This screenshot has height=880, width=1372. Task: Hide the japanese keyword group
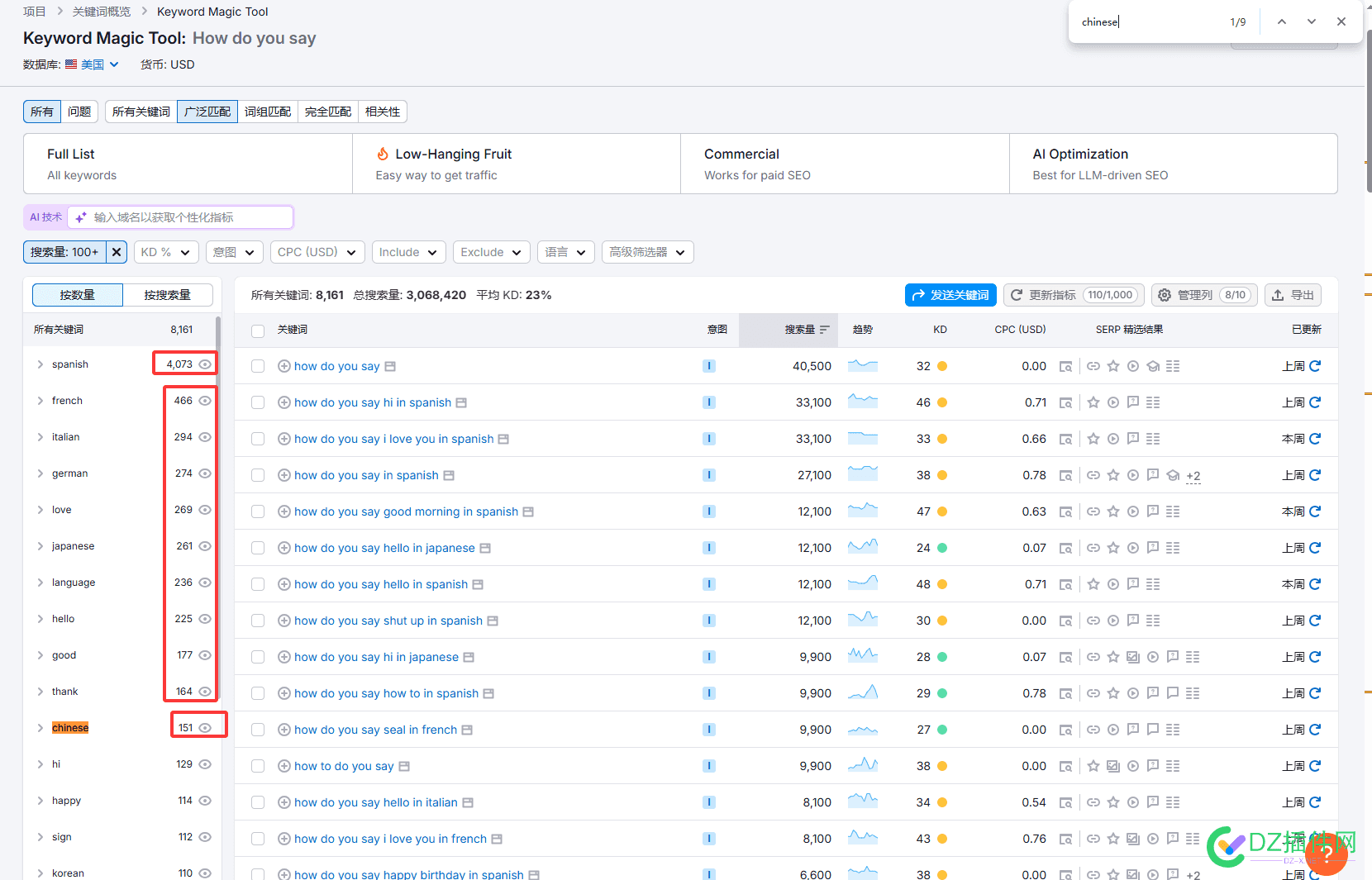pos(205,546)
